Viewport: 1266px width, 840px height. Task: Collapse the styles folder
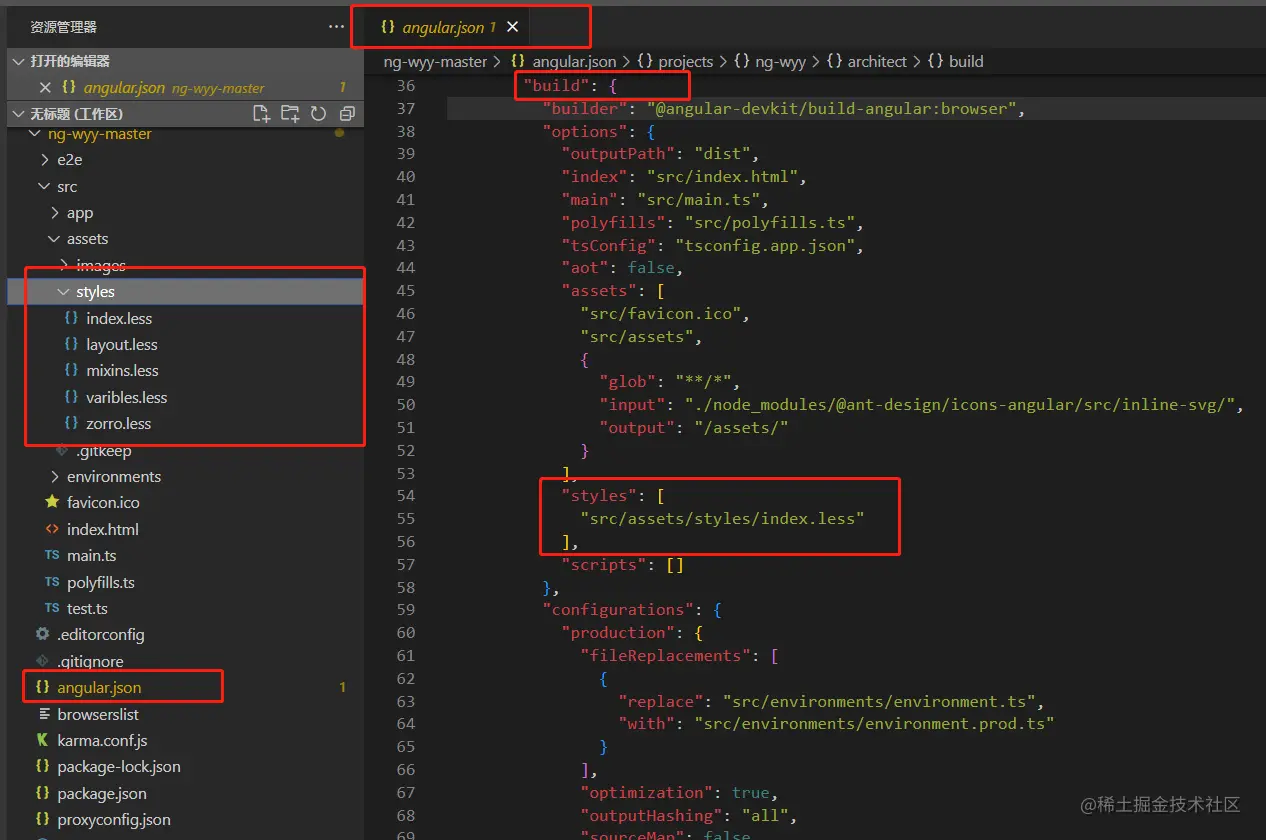click(185, 292)
